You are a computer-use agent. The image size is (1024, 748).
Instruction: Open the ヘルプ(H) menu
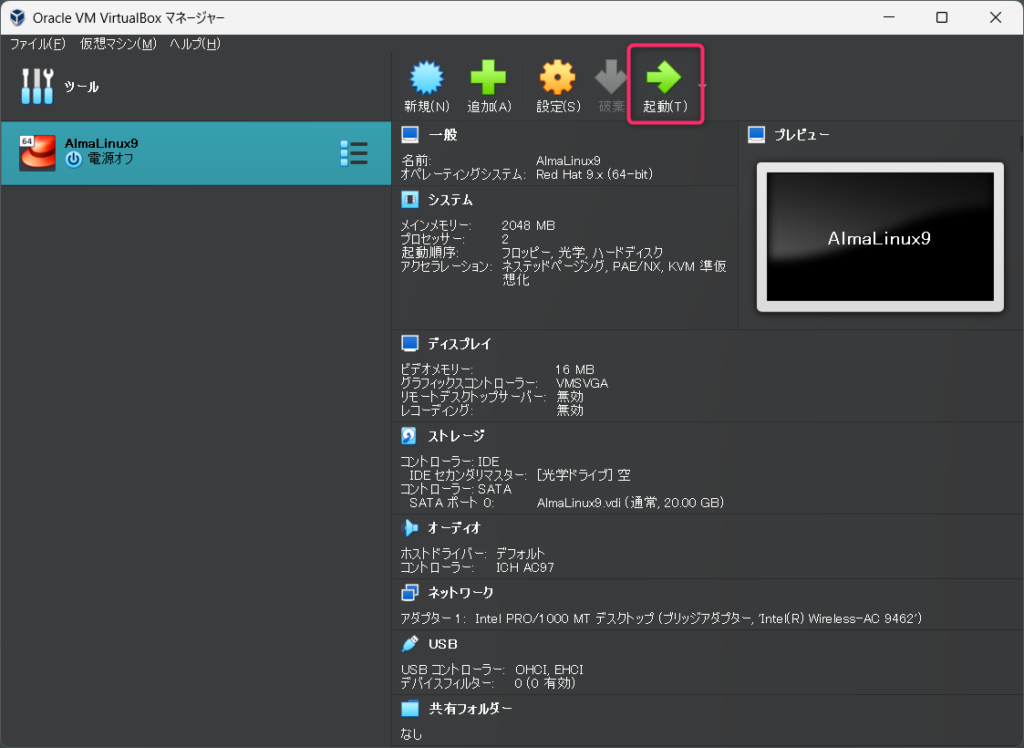[195, 44]
